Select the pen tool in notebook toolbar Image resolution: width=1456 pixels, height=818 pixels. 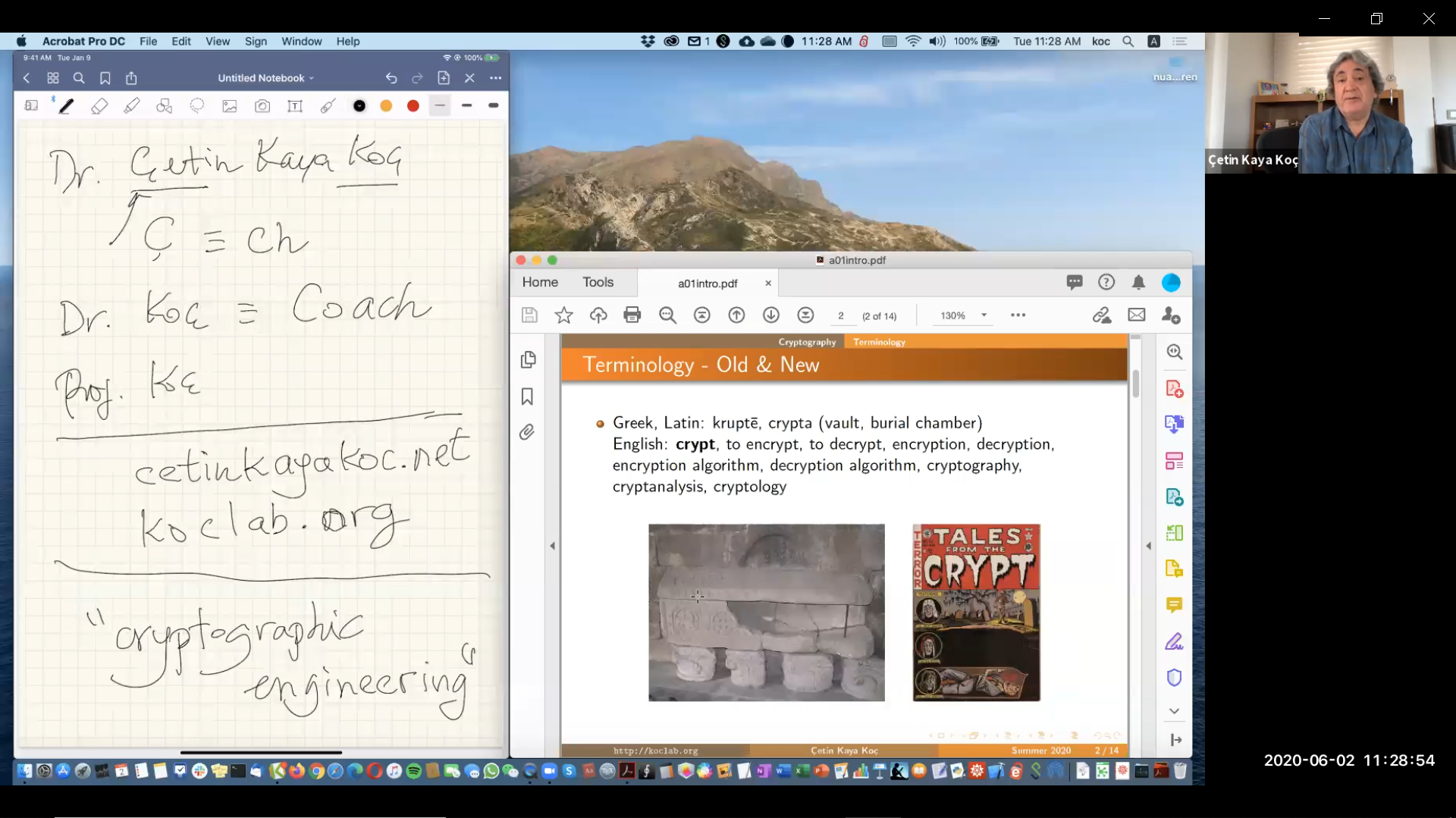[x=67, y=106]
